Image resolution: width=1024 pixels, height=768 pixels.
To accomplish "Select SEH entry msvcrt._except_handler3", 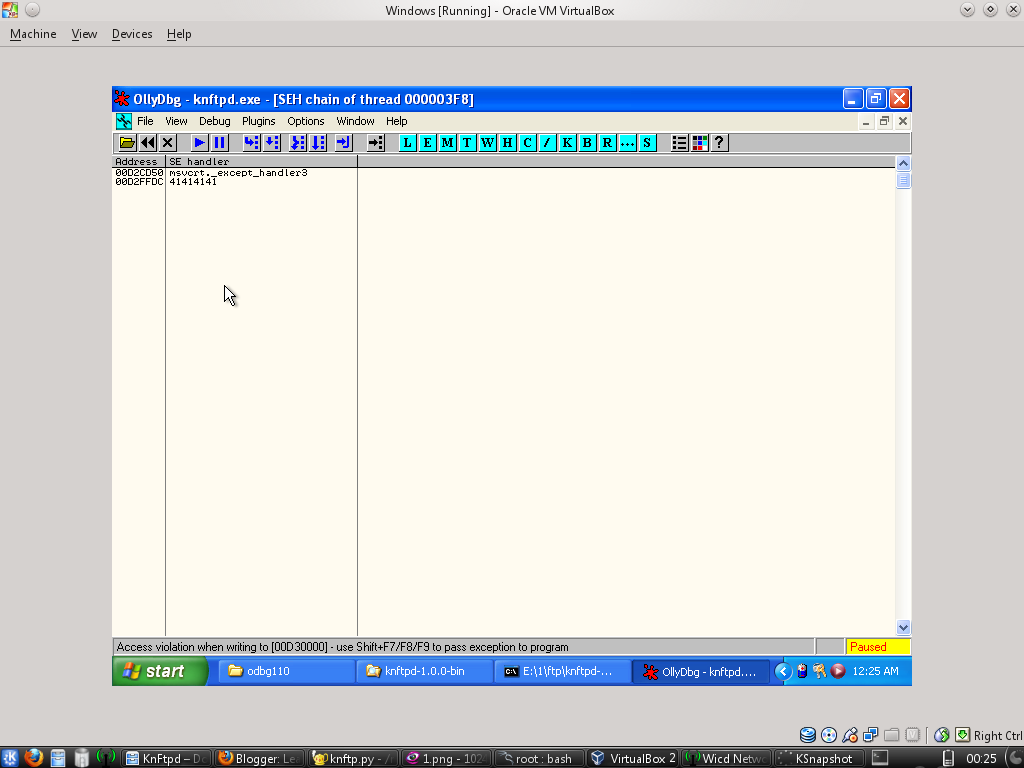I will 238,173.
